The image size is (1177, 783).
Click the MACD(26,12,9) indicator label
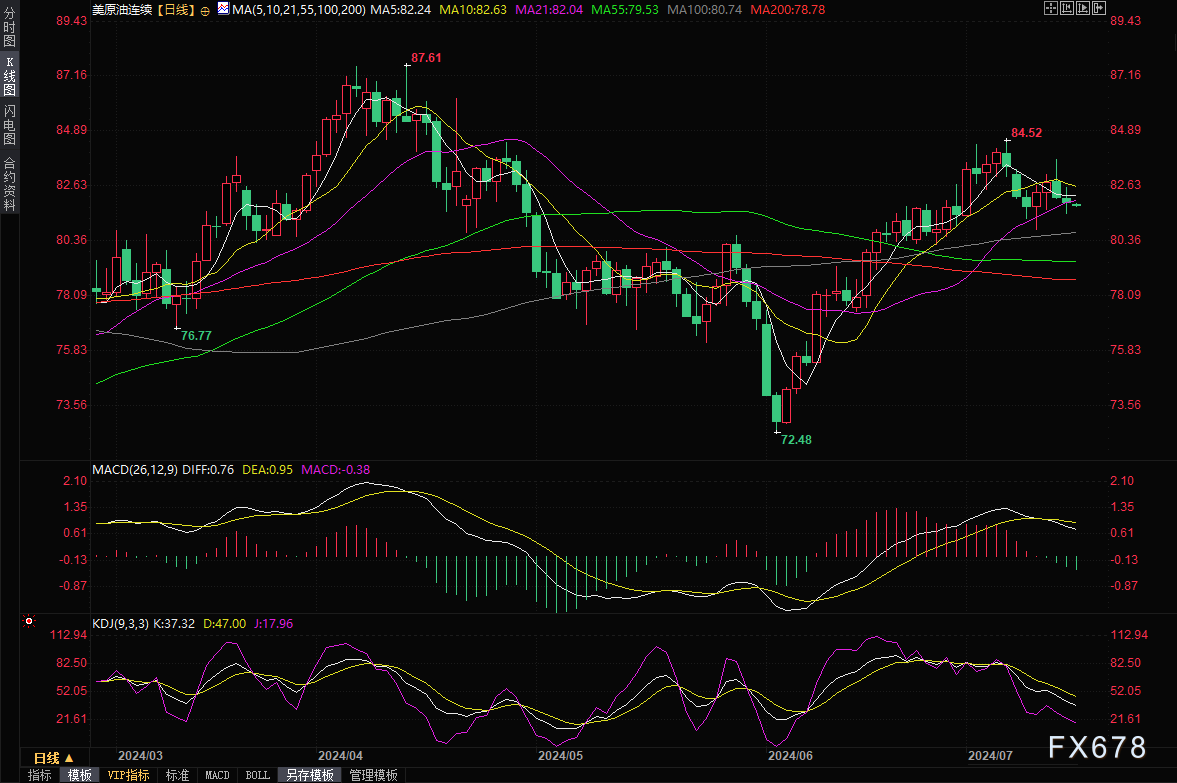click(x=135, y=470)
